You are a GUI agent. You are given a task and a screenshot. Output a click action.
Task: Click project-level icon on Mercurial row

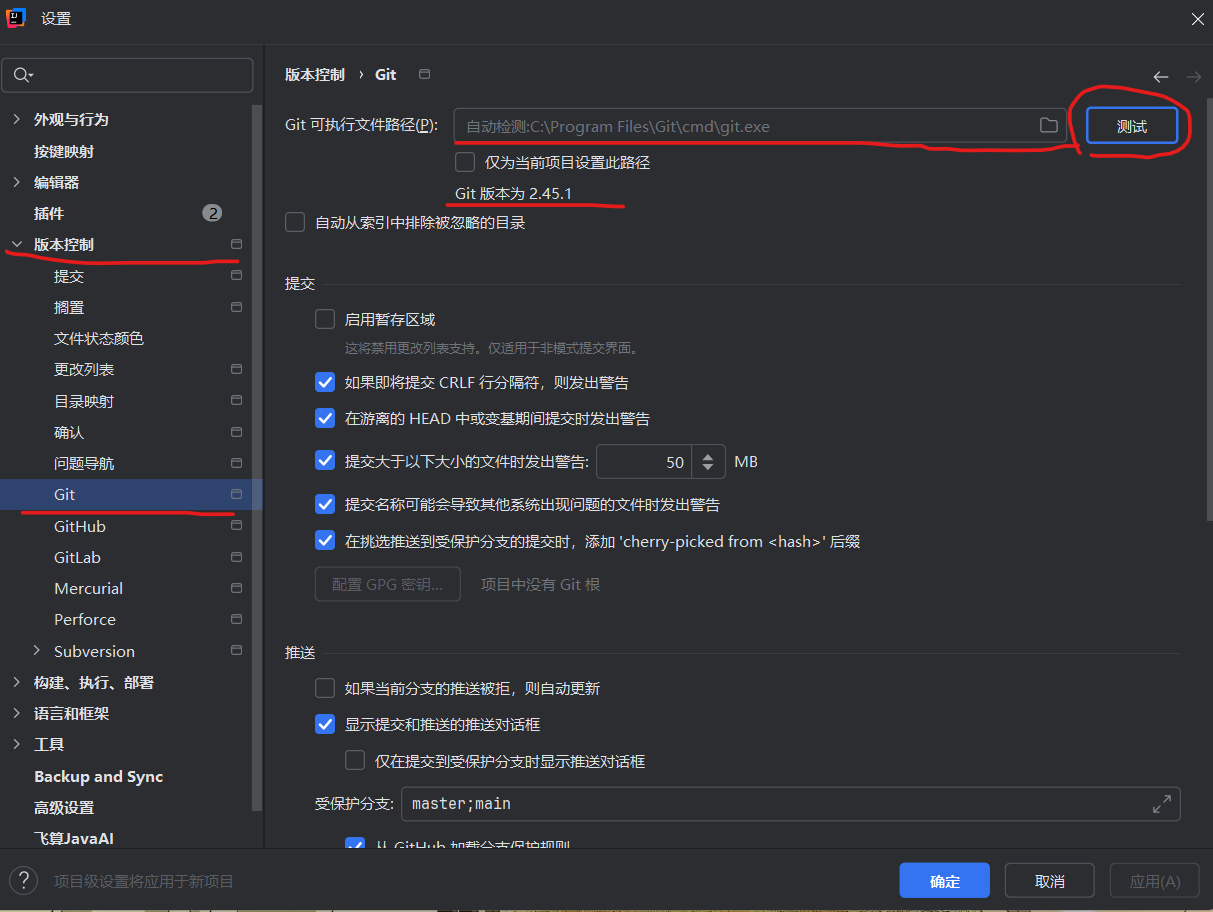(x=236, y=588)
